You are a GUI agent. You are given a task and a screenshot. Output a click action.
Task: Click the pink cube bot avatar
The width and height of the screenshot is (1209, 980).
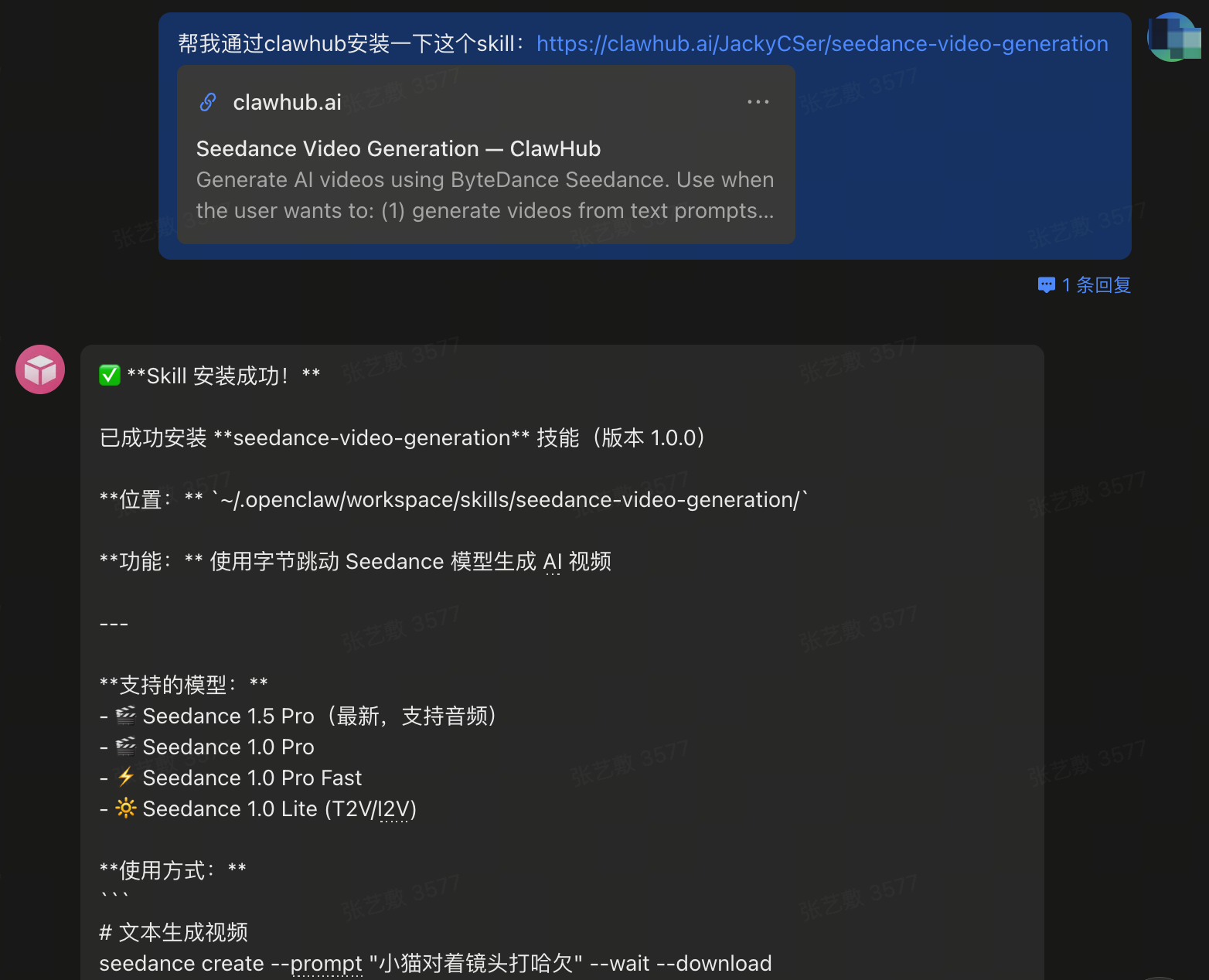39,369
